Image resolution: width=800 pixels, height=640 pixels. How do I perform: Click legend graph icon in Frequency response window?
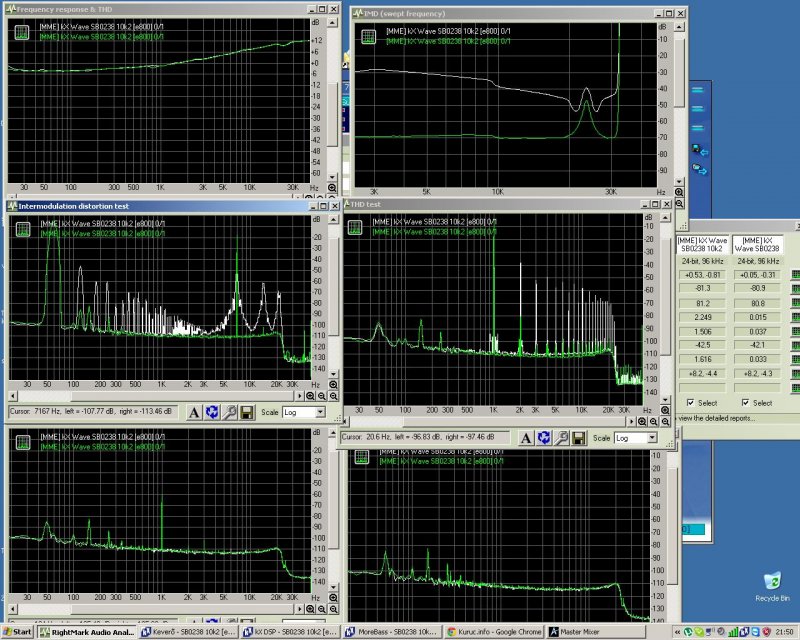[x=21, y=33]
